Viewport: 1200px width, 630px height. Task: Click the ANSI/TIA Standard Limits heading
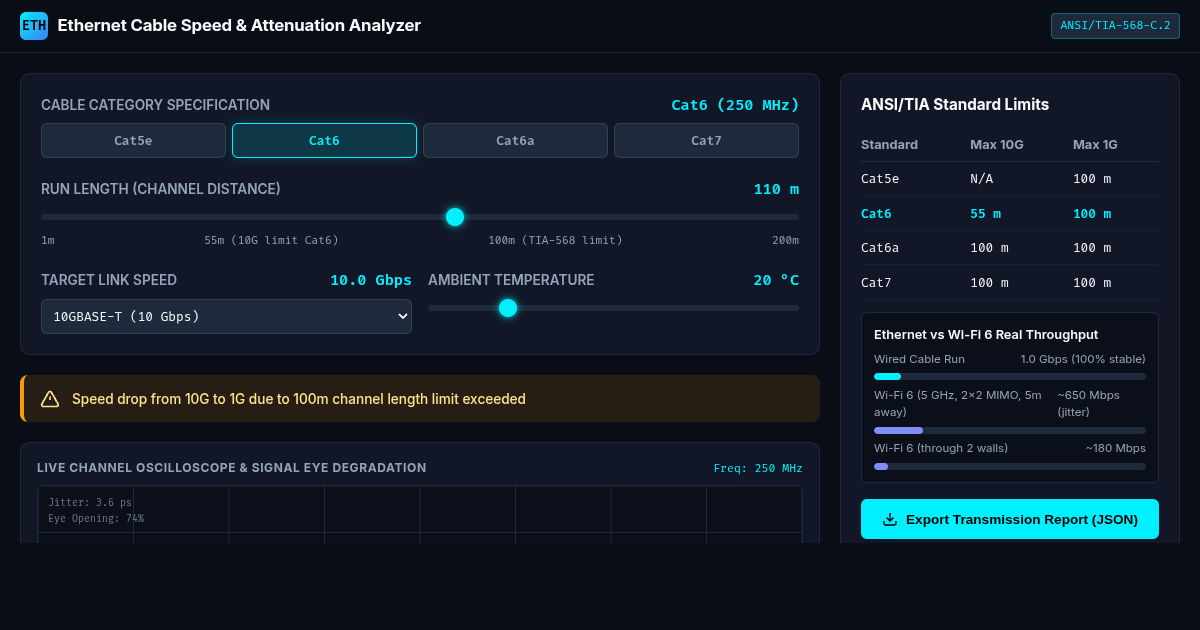click(x=955, y=105)
